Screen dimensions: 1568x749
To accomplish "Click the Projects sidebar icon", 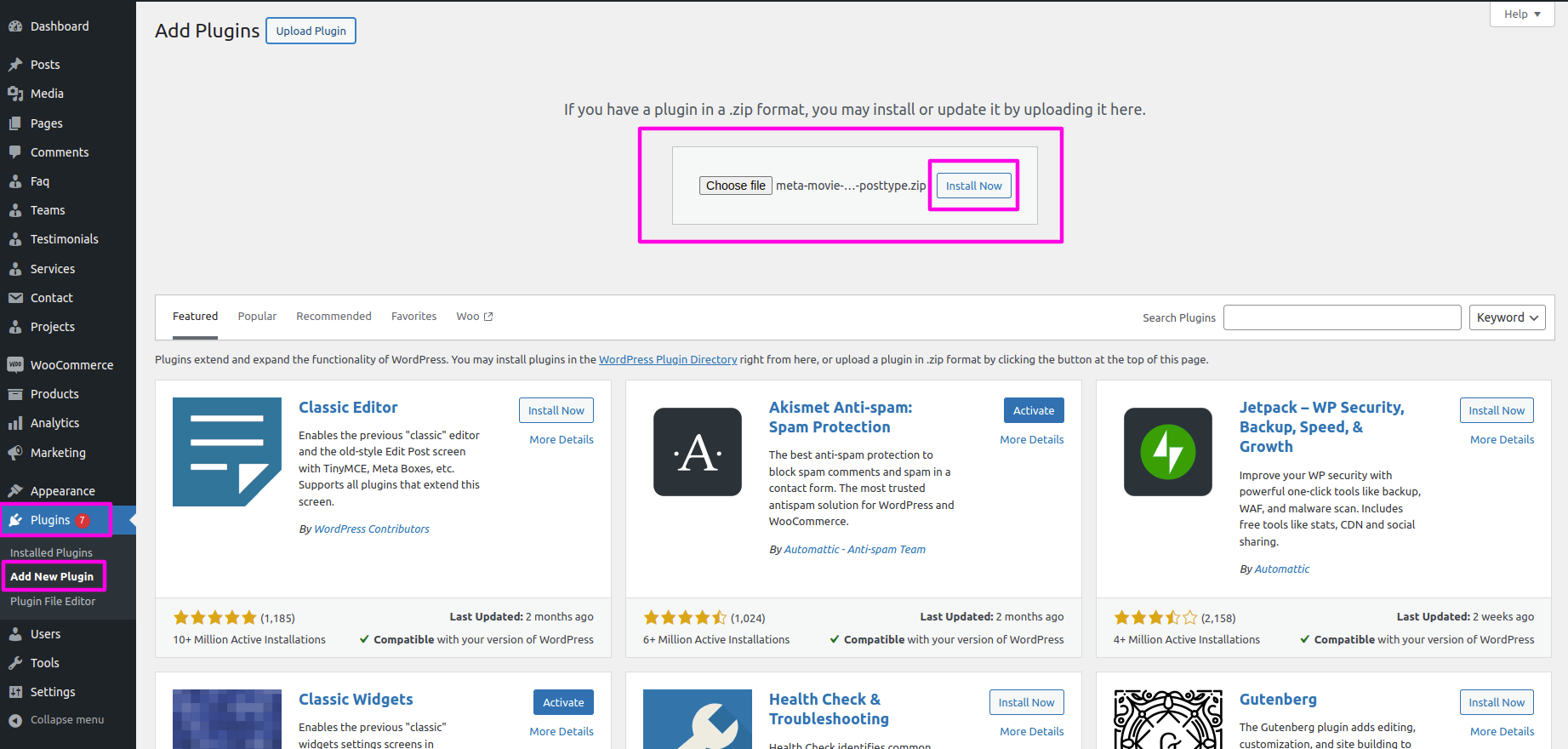I will (x=15, y=327).
